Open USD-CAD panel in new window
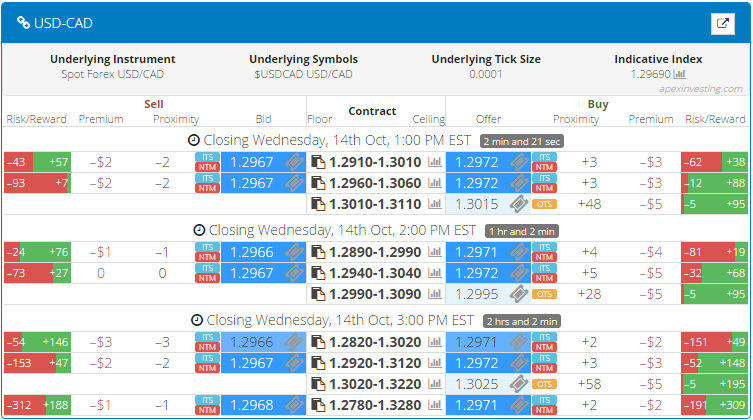Screen dimensions: 753x420 [722, 23]
